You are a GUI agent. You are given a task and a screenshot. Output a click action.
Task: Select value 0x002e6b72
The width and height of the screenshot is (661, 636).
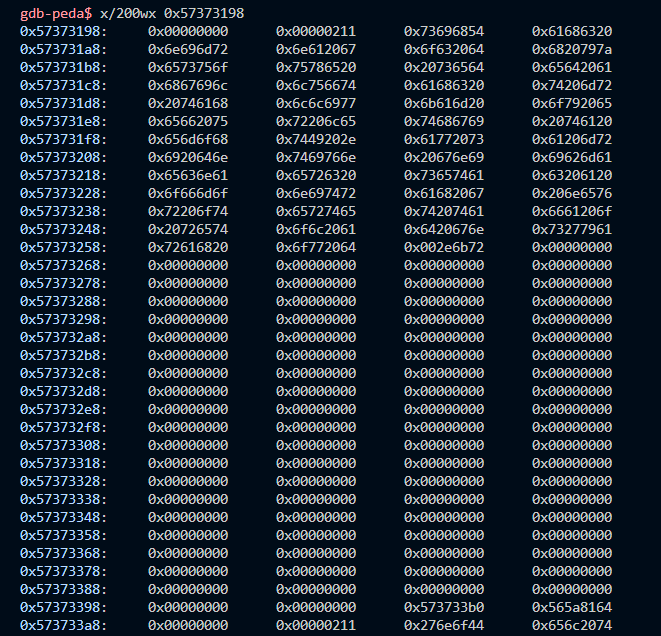coord(444,247)
